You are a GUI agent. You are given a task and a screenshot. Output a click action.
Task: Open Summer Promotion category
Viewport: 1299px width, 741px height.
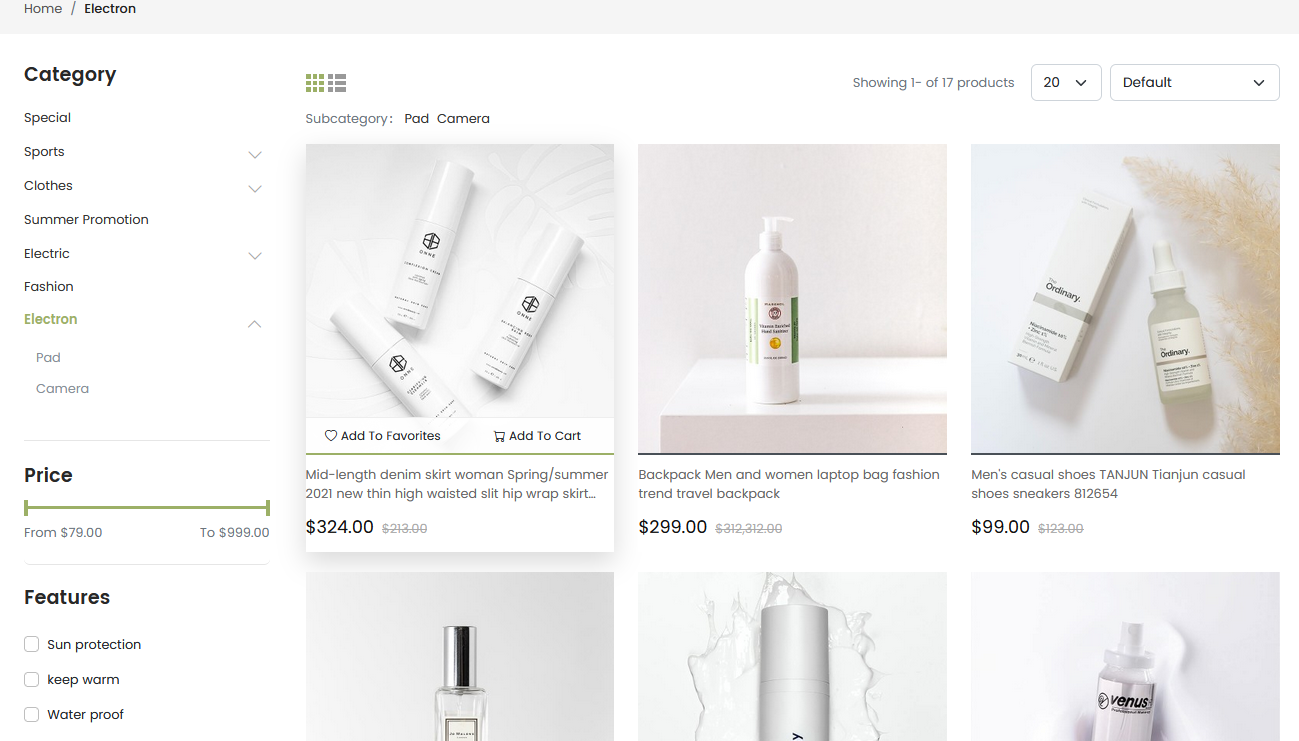86,219
